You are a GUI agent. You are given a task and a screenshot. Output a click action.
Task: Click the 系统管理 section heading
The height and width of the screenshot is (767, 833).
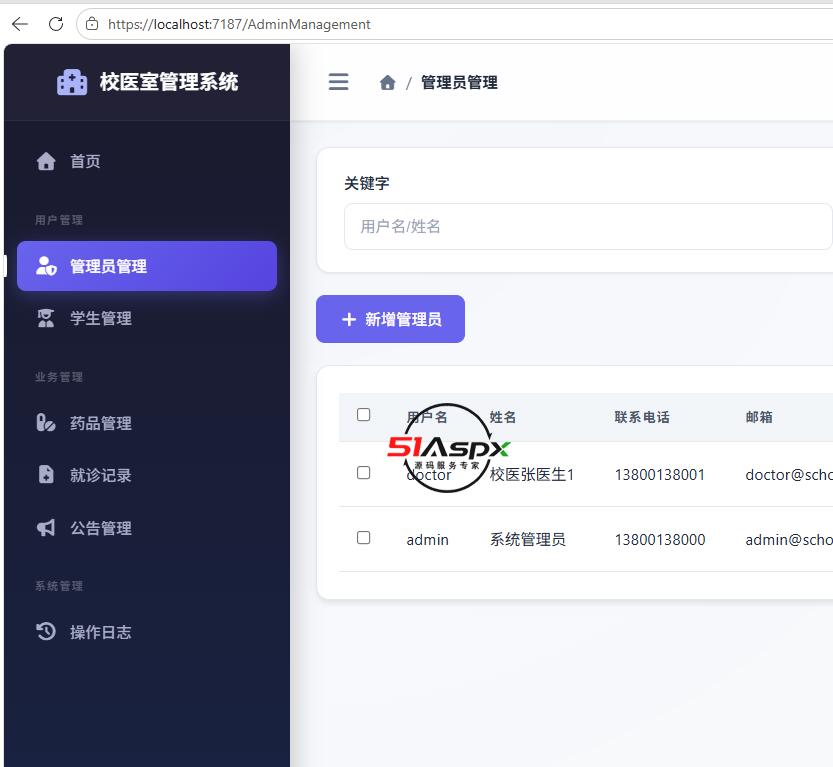59,586
